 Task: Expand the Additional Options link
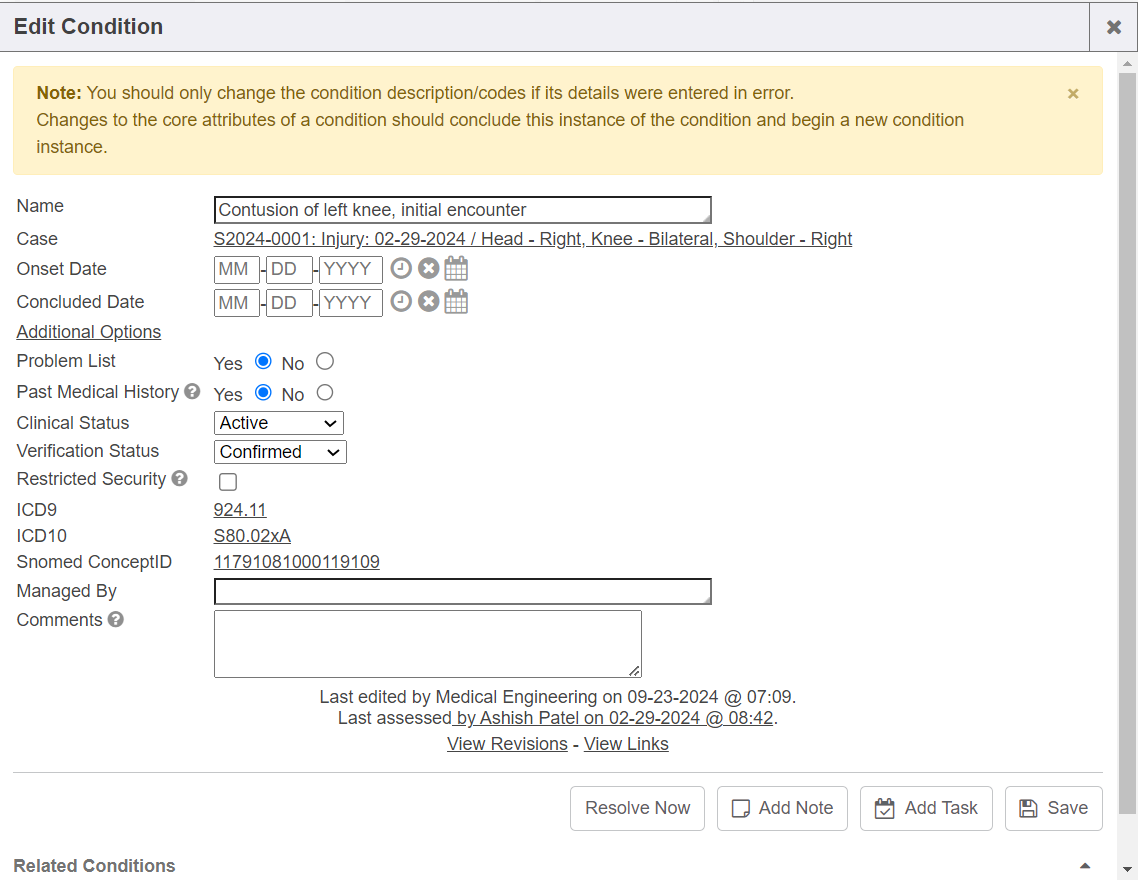click(x=89, y=332)
